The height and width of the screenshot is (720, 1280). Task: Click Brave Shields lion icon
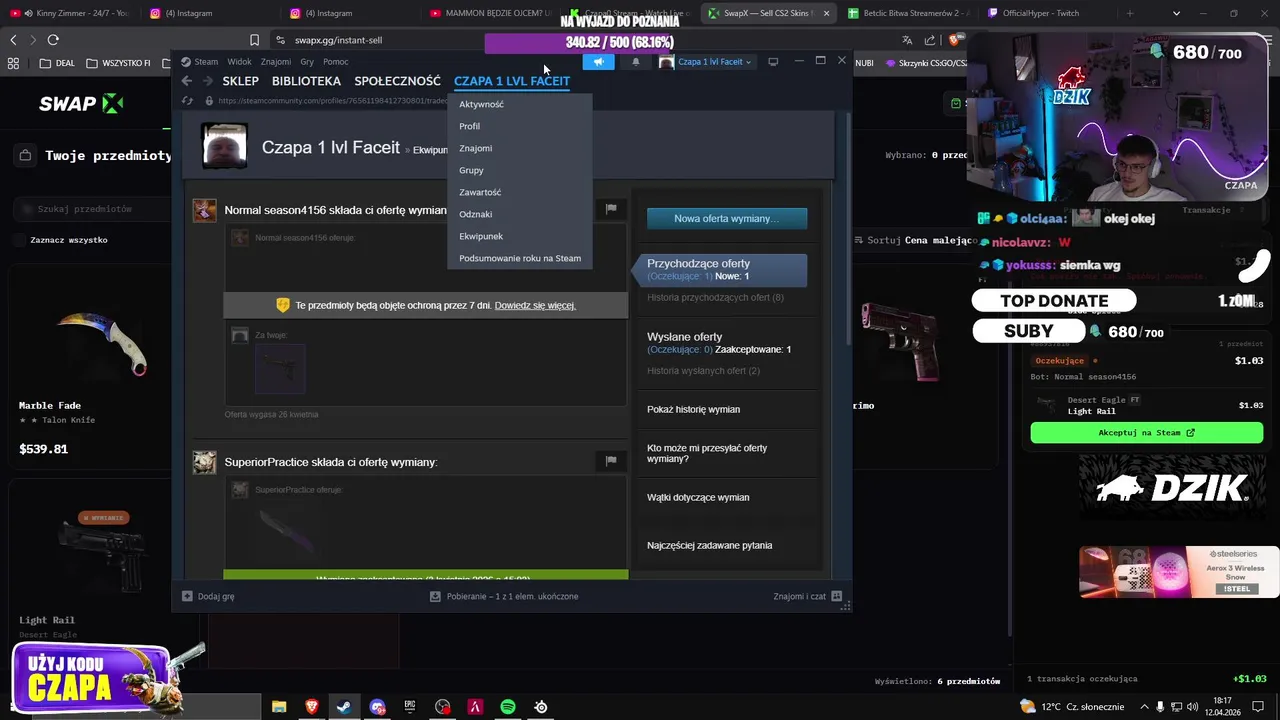click(955, 40)
